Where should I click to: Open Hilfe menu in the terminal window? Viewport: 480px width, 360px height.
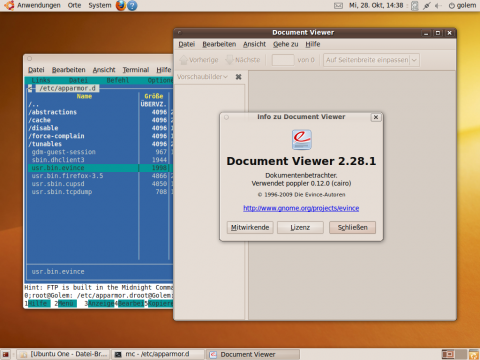[164, 70]
